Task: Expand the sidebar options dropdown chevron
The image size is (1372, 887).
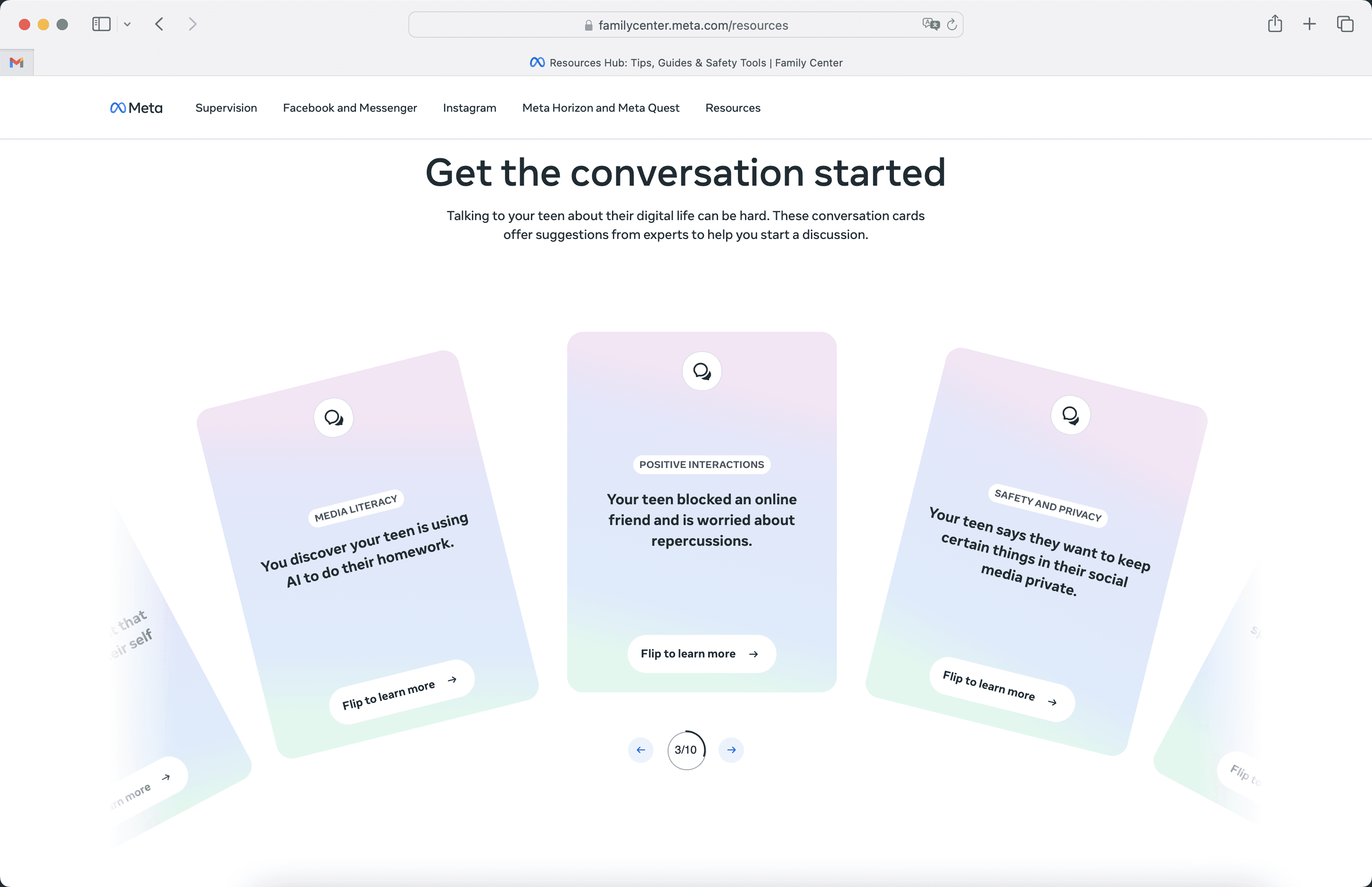Action: click(127, 24)
